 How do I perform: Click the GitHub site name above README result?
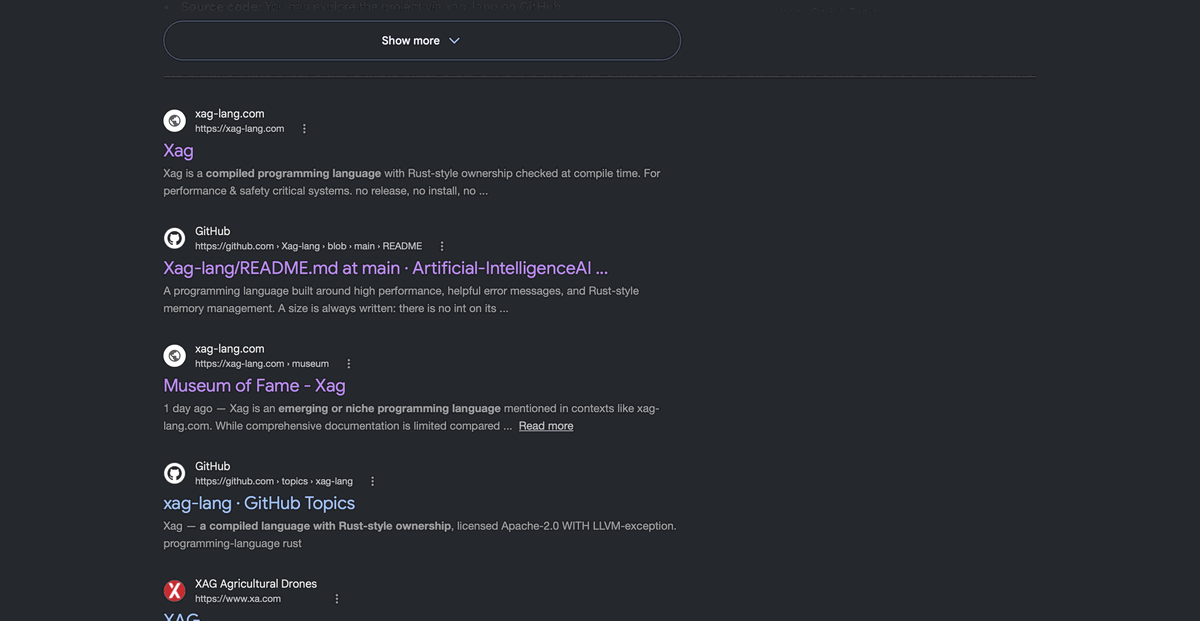pos(213,231)
